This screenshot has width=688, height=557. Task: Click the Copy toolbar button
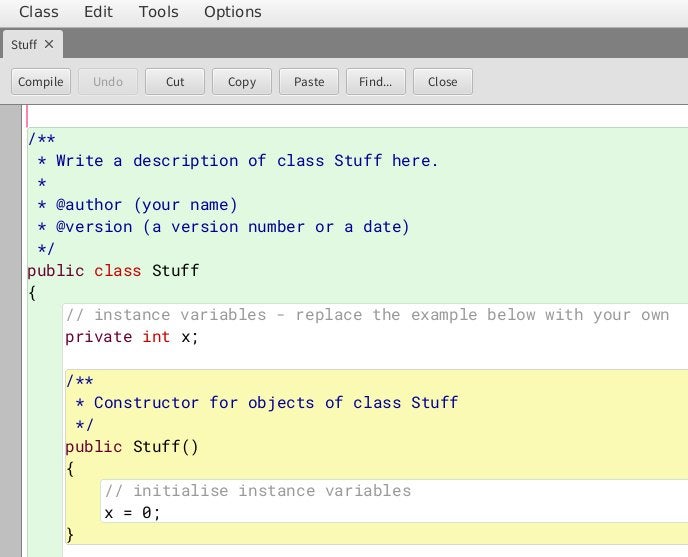(242, 82)
